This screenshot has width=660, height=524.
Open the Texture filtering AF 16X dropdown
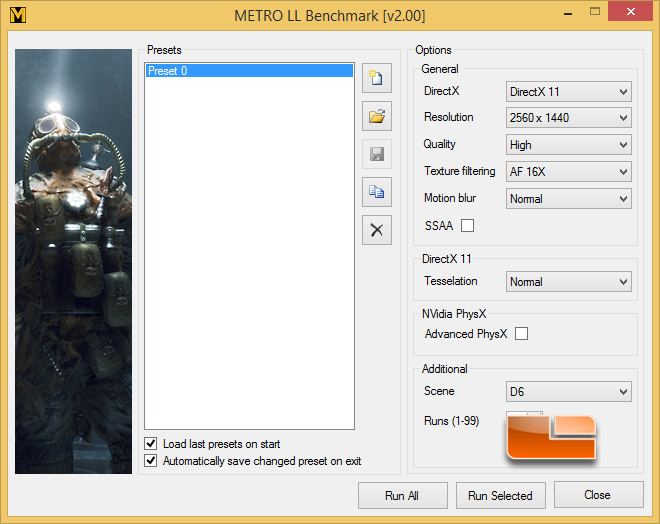[x=569, y=172]
